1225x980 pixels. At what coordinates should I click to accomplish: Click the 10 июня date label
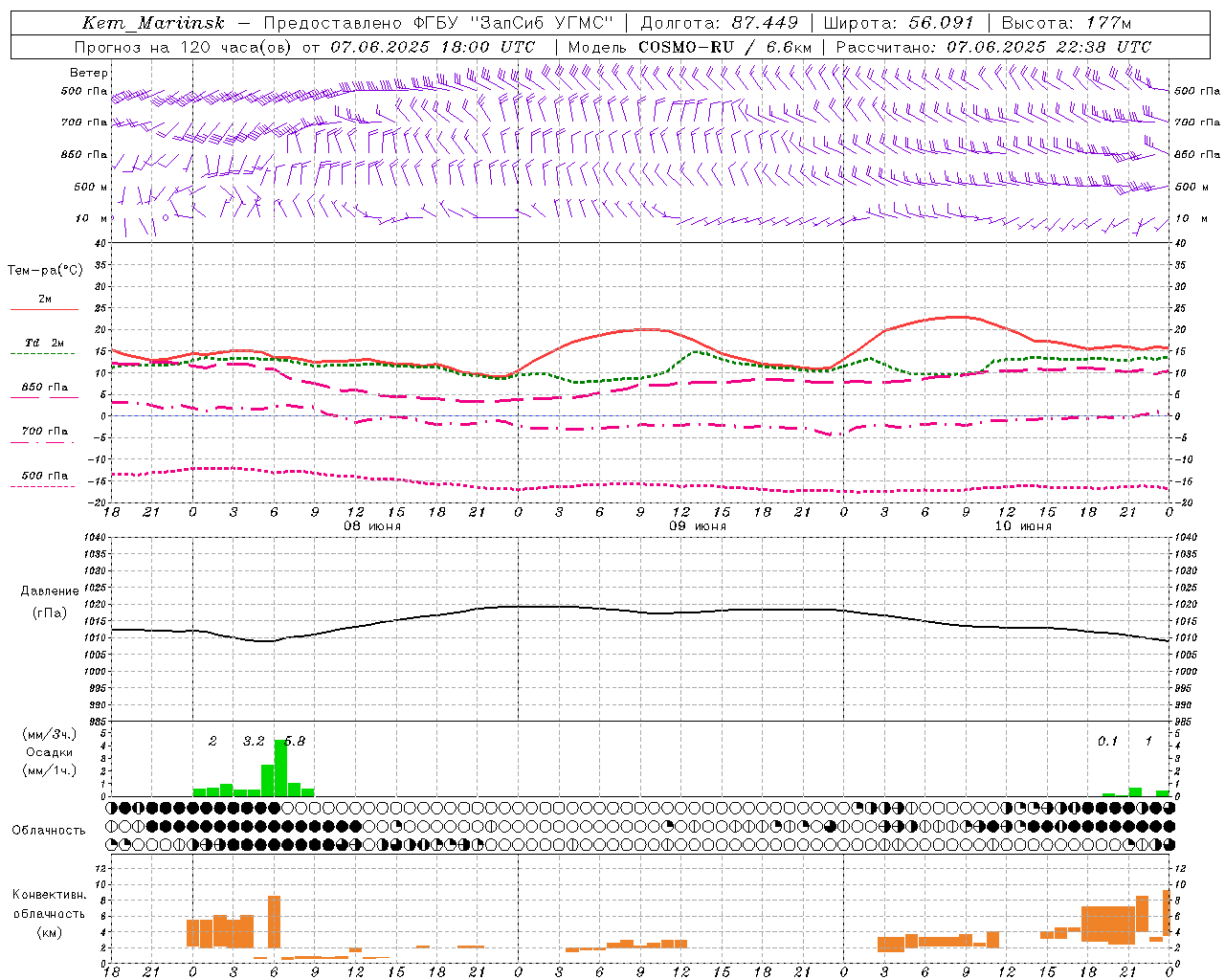pyautogui.click(x=1023, y=526)
